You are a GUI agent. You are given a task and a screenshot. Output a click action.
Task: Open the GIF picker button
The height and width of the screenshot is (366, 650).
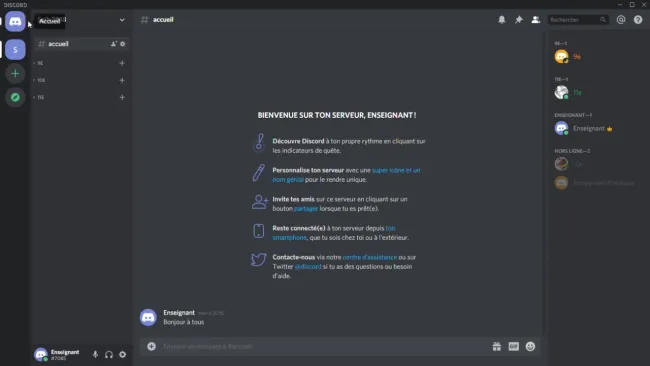coord(514,346)
